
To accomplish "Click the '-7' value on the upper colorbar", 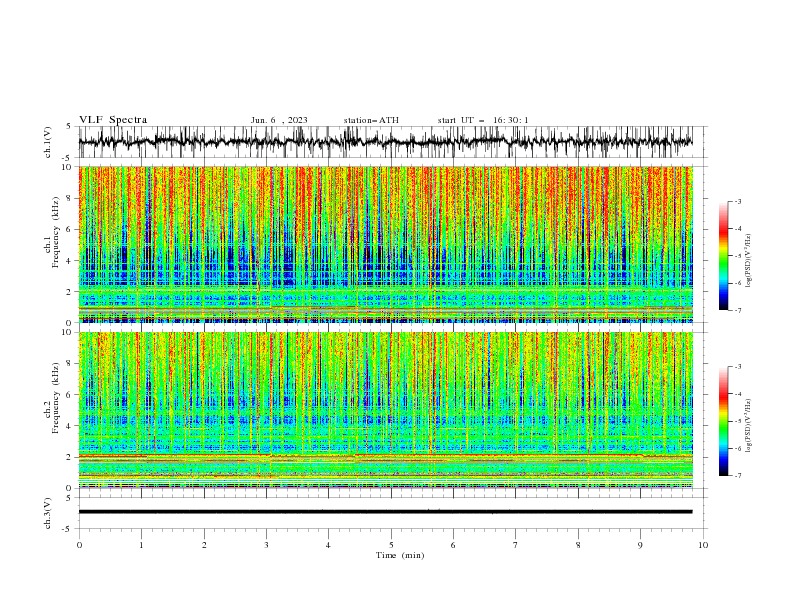I will [x=737, y=310].
